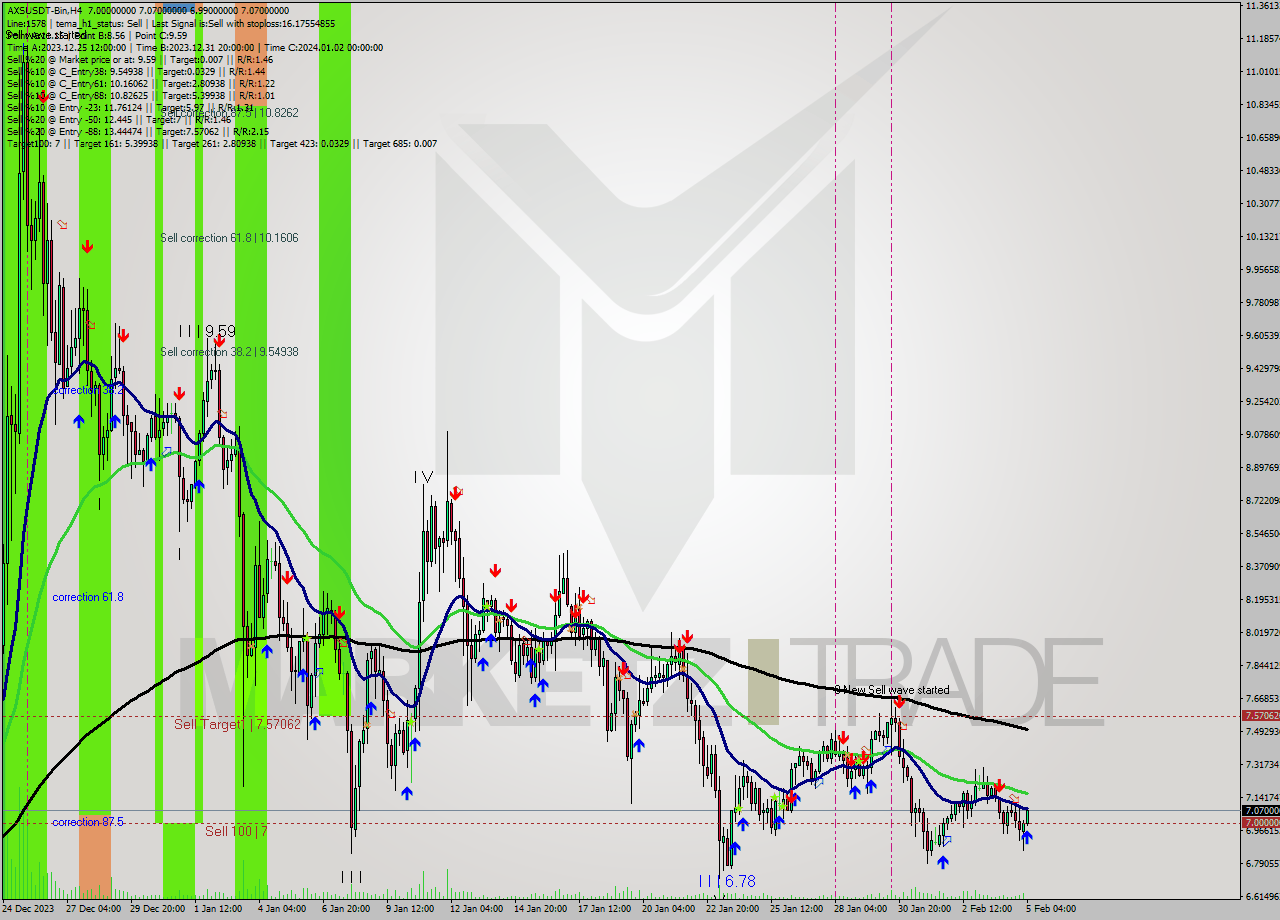Click the 'Sell correction 61.8 | 10.1606' label

229,238
